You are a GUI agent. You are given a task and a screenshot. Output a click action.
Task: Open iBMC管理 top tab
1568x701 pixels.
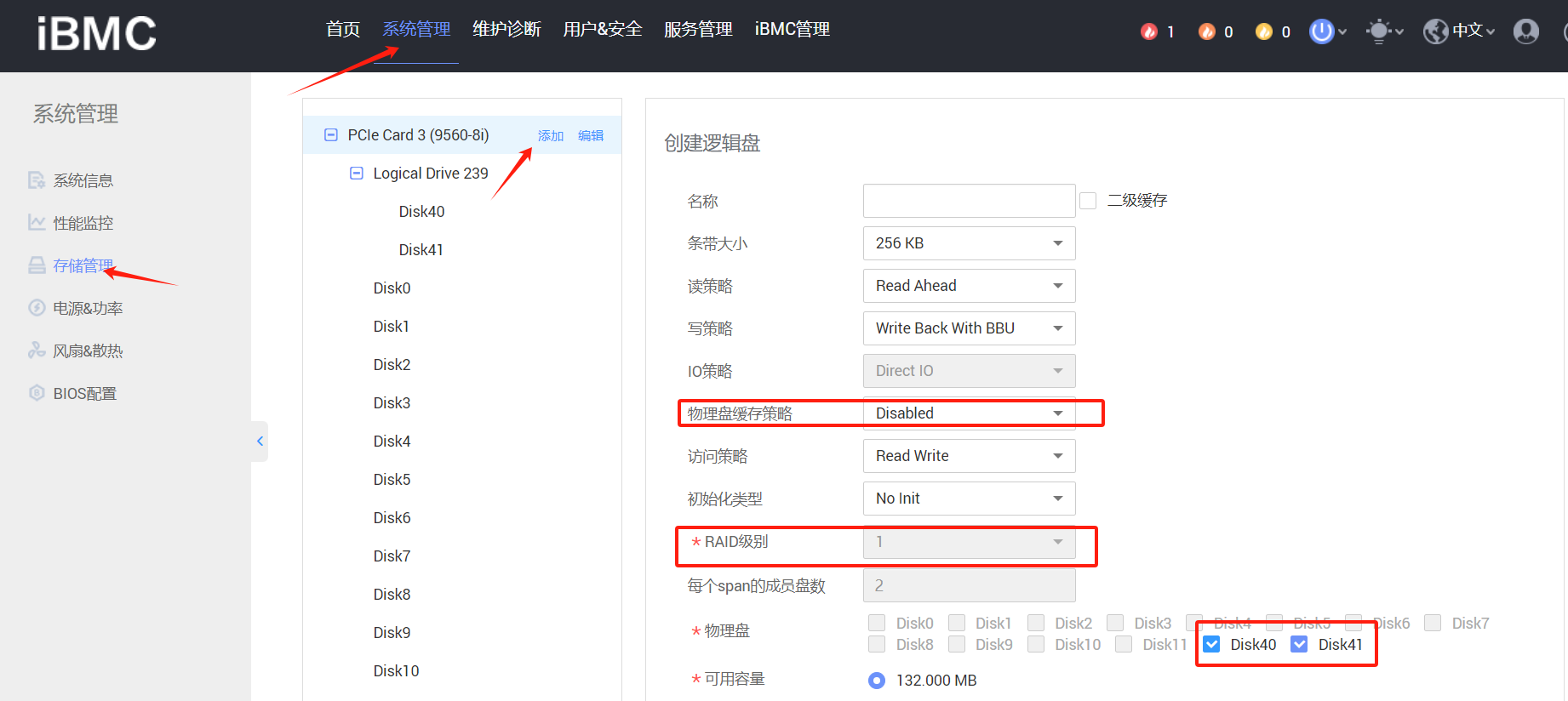[x=793, y=30]
